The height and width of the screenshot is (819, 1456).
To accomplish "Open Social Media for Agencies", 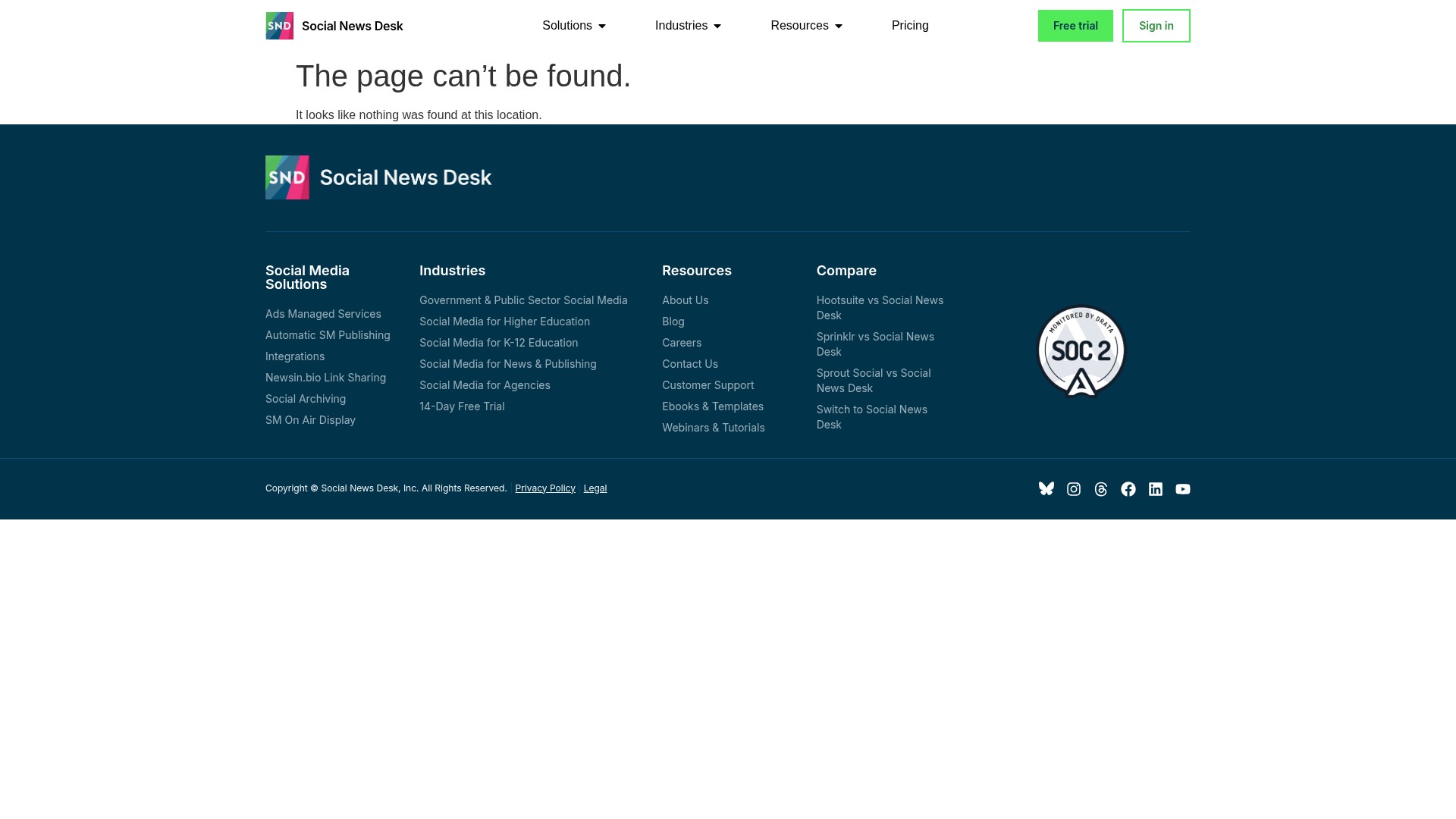I will (x=485, y=385).
